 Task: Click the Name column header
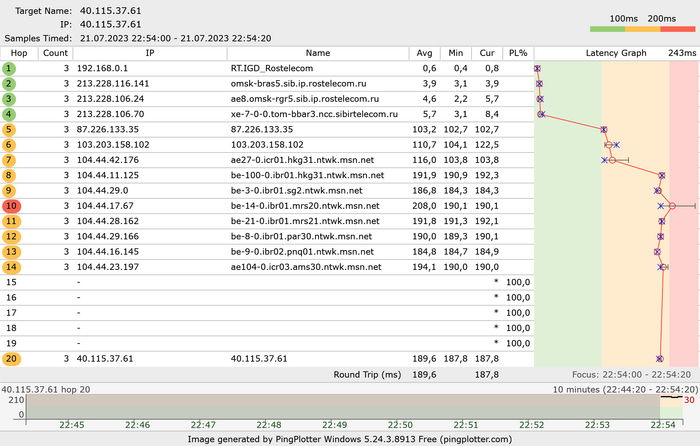tap(318, 52)
